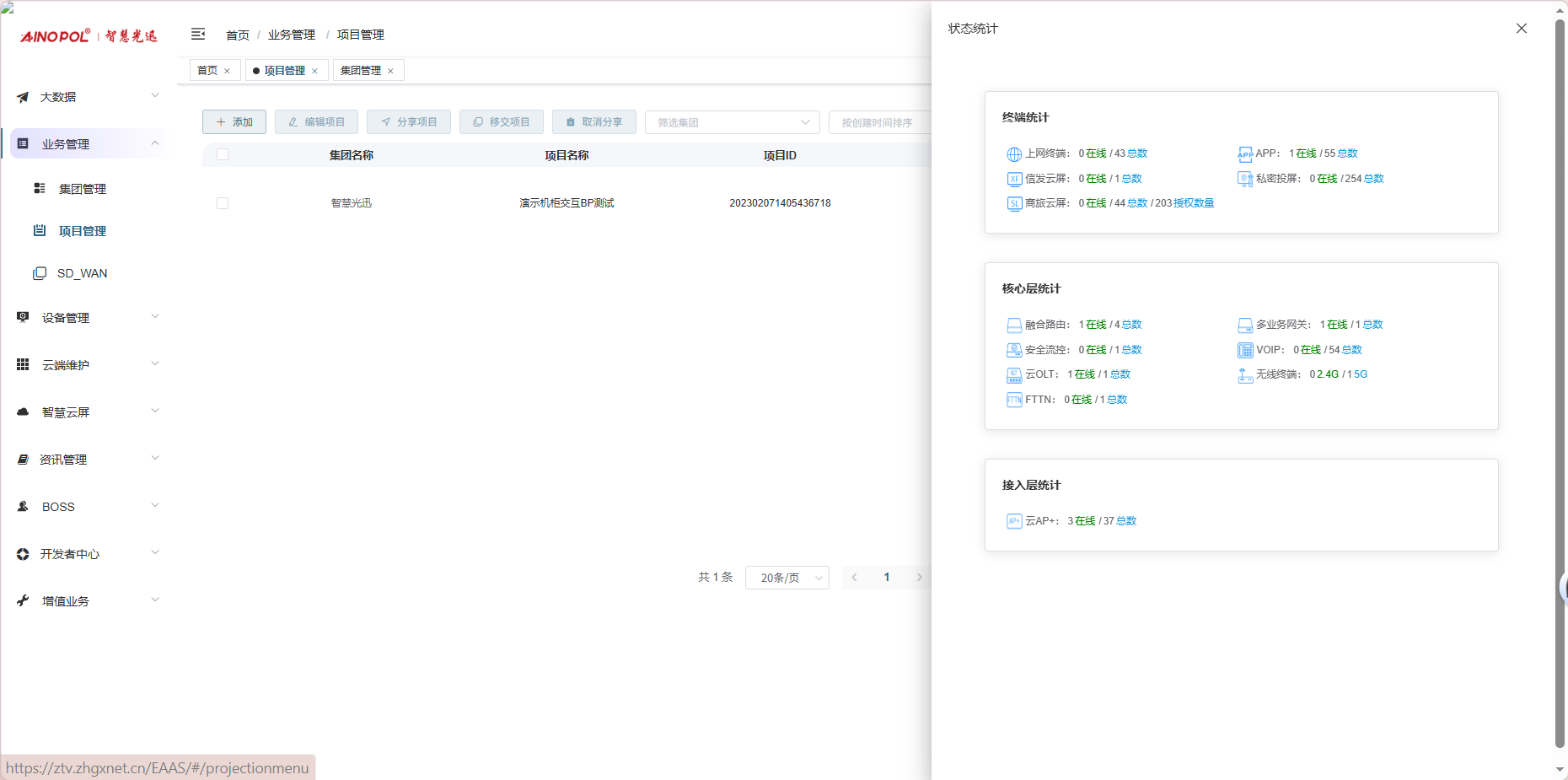Close the 状态统计 panel
1568x780 pixels.
click(1521, 29)
